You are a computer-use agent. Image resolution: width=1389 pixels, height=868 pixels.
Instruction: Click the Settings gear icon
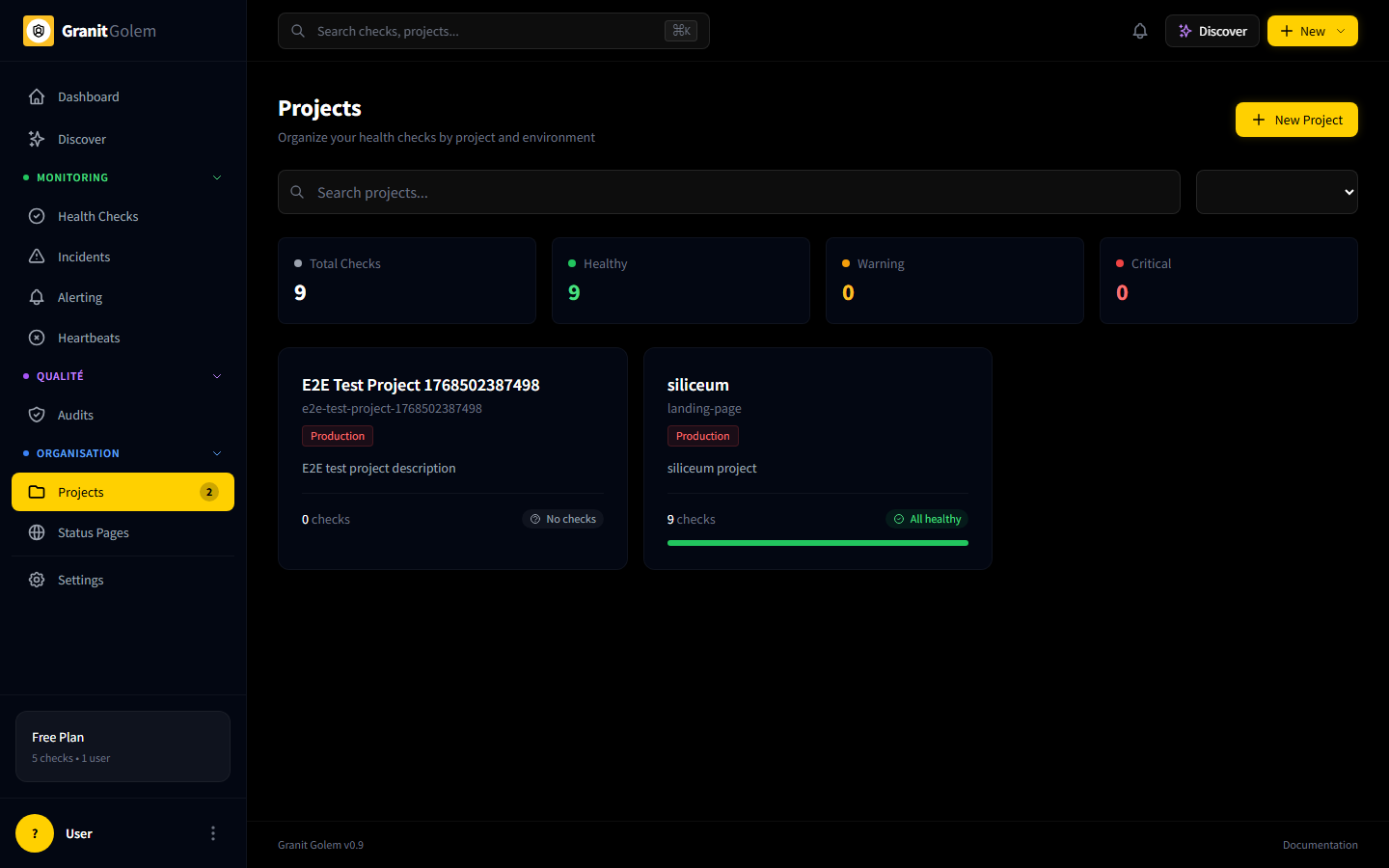(x=37, y=580)
